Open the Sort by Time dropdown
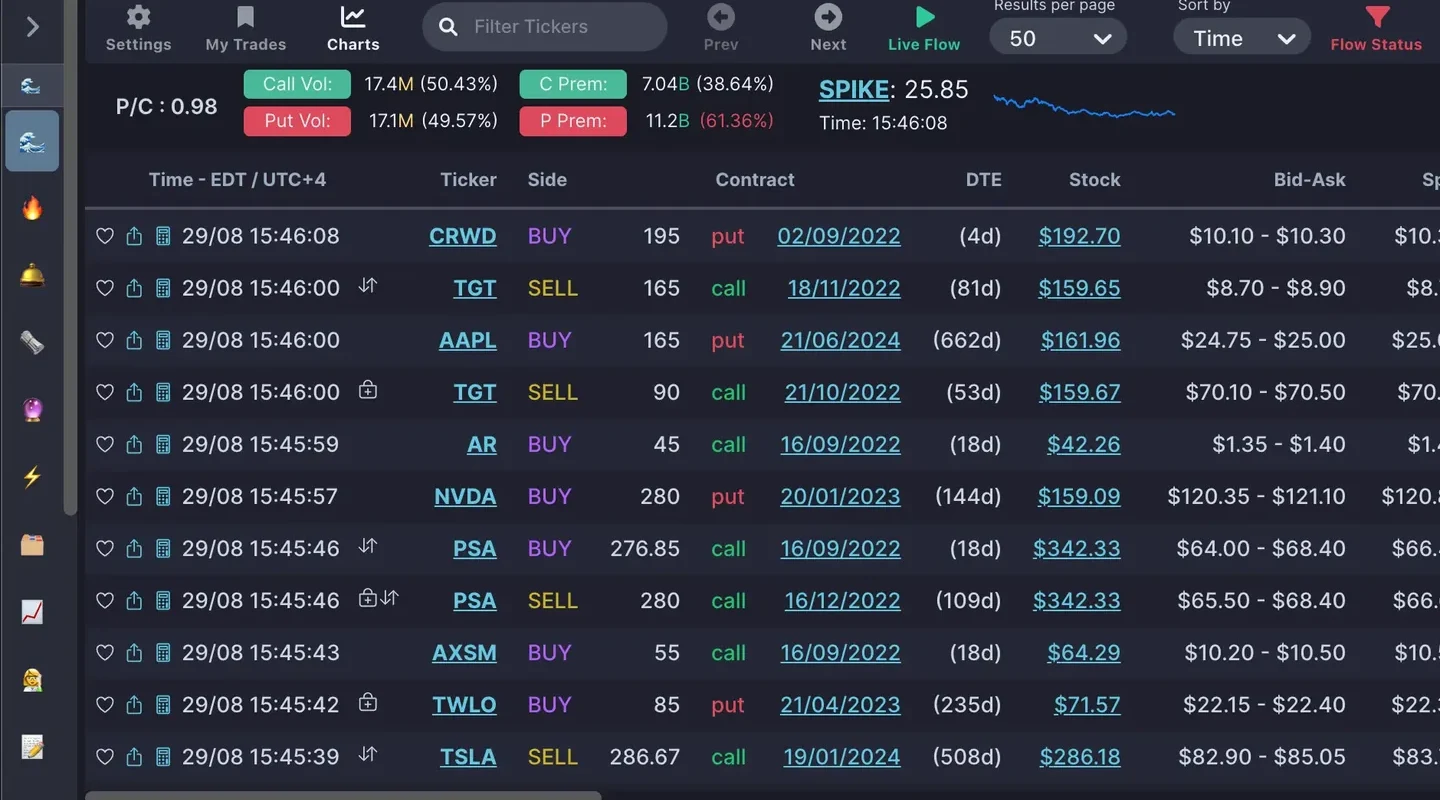Image resolution: width=1440 pixels, height=800 pixels. (x=1242, y=38)
